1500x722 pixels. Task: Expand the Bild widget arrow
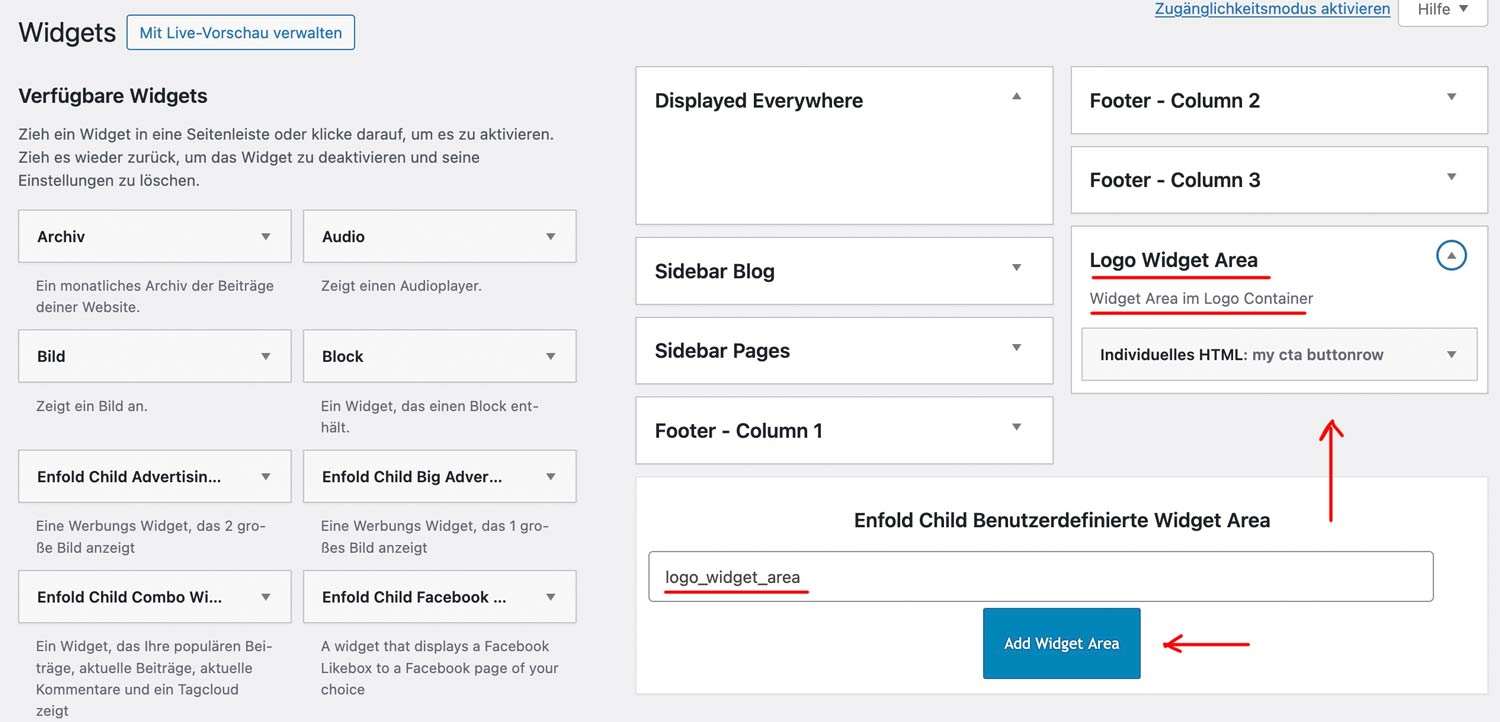click(266, 357)
